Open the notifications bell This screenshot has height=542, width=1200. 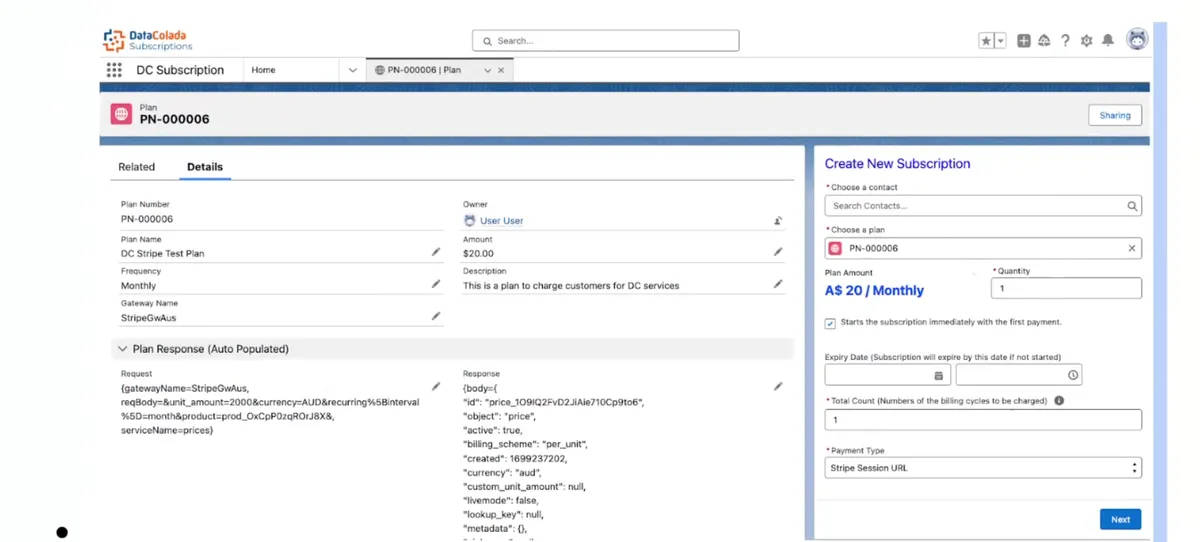(x=1108, y=41)
